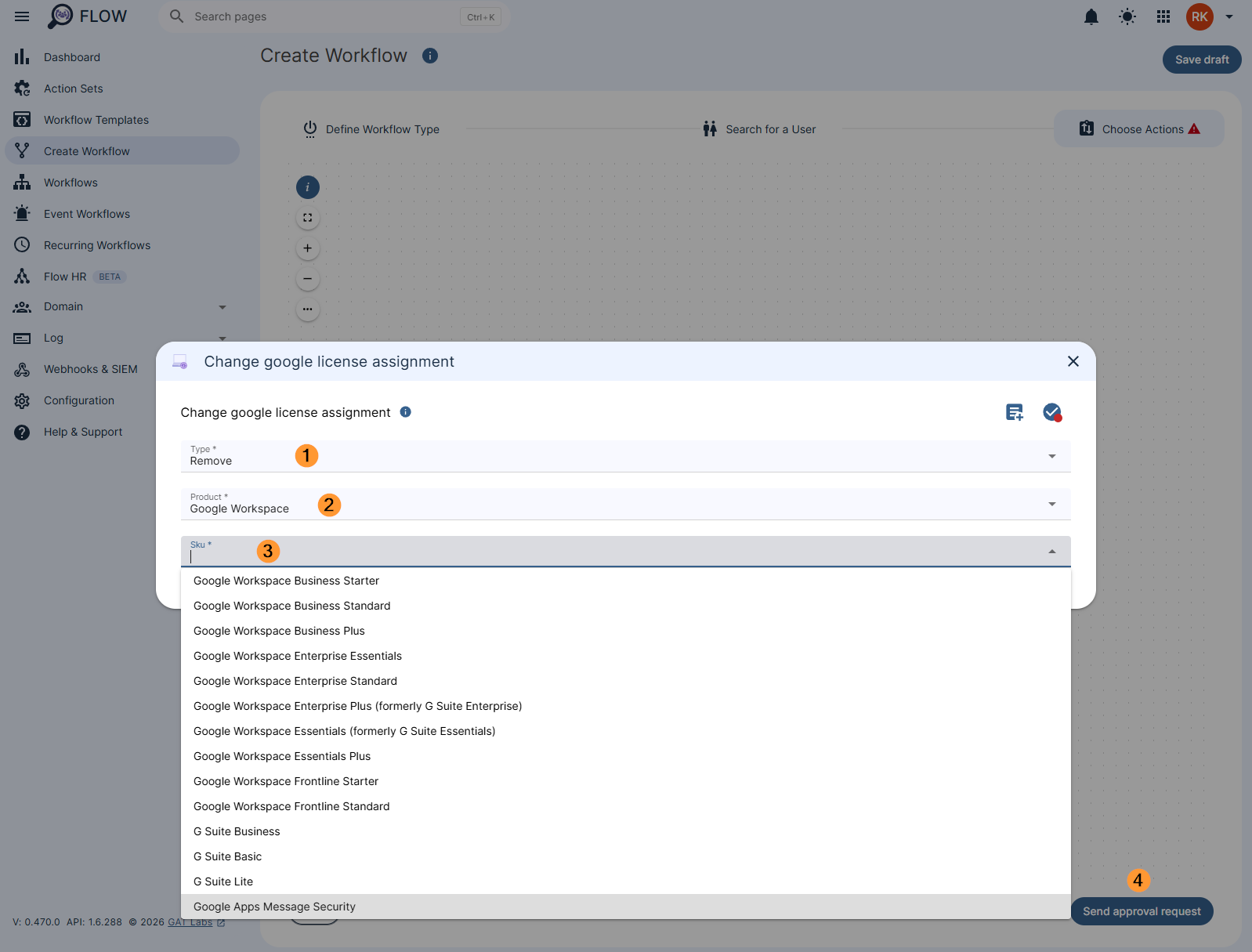This screenshot has height=952, width=1252.
Task: Open the Product dropdown showing Google Workspace
Action: [625, 504]
